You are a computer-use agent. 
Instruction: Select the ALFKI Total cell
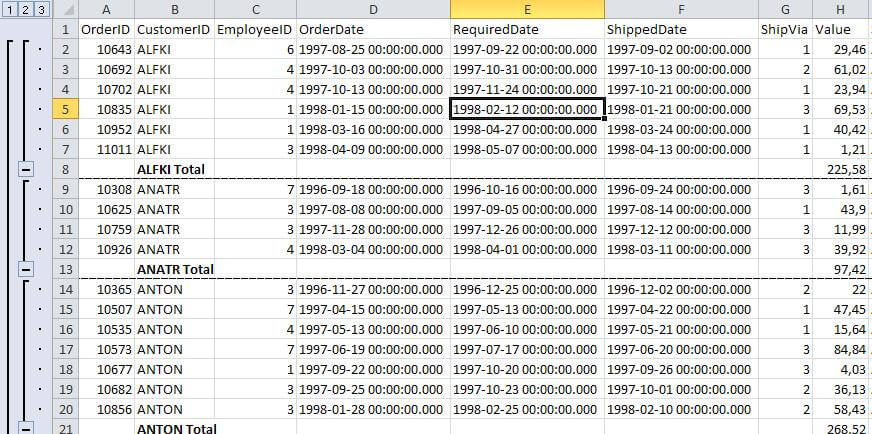click(x=175, y=170)
